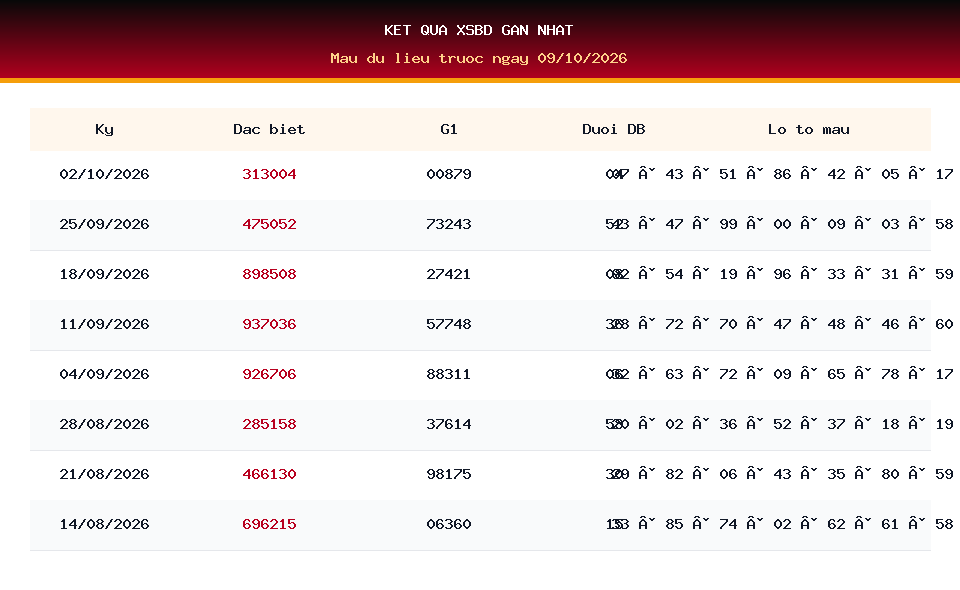Screen dimensions: 960x590
Task: Click the Lo to mau column header
Action: click(x=809, y=129)
